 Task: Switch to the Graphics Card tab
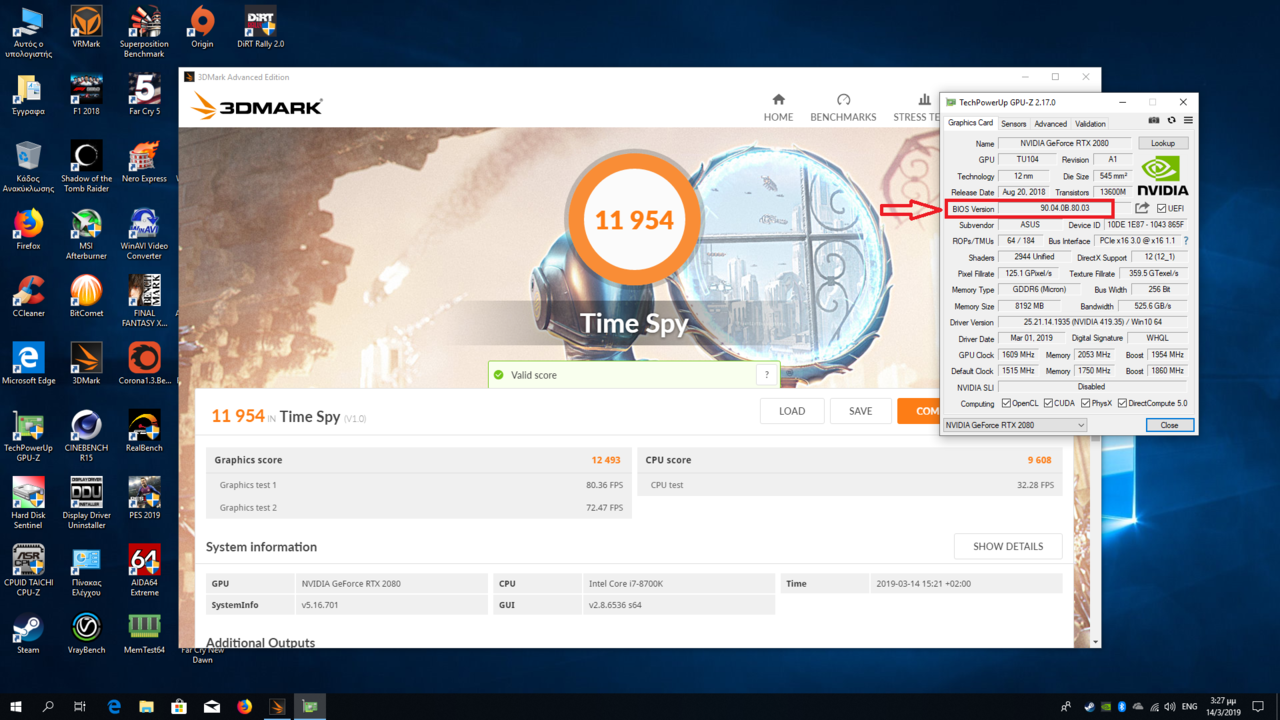970,123
